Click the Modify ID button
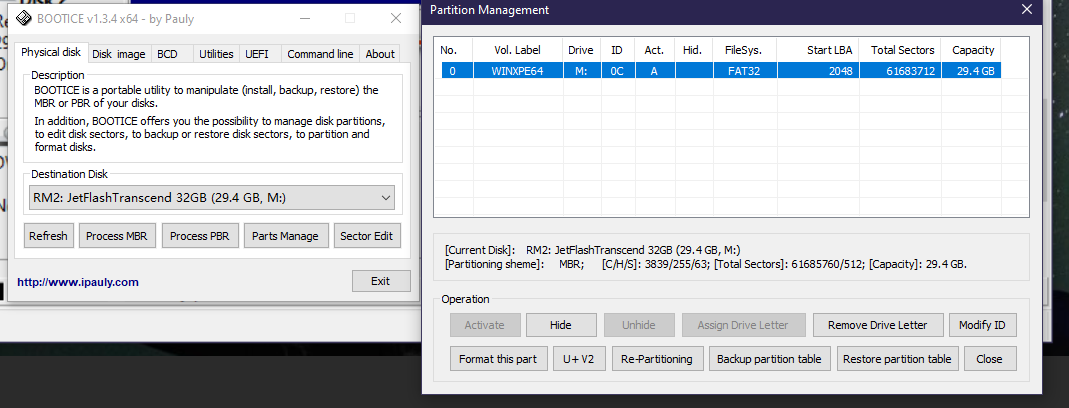 click(x=982, y=325)
